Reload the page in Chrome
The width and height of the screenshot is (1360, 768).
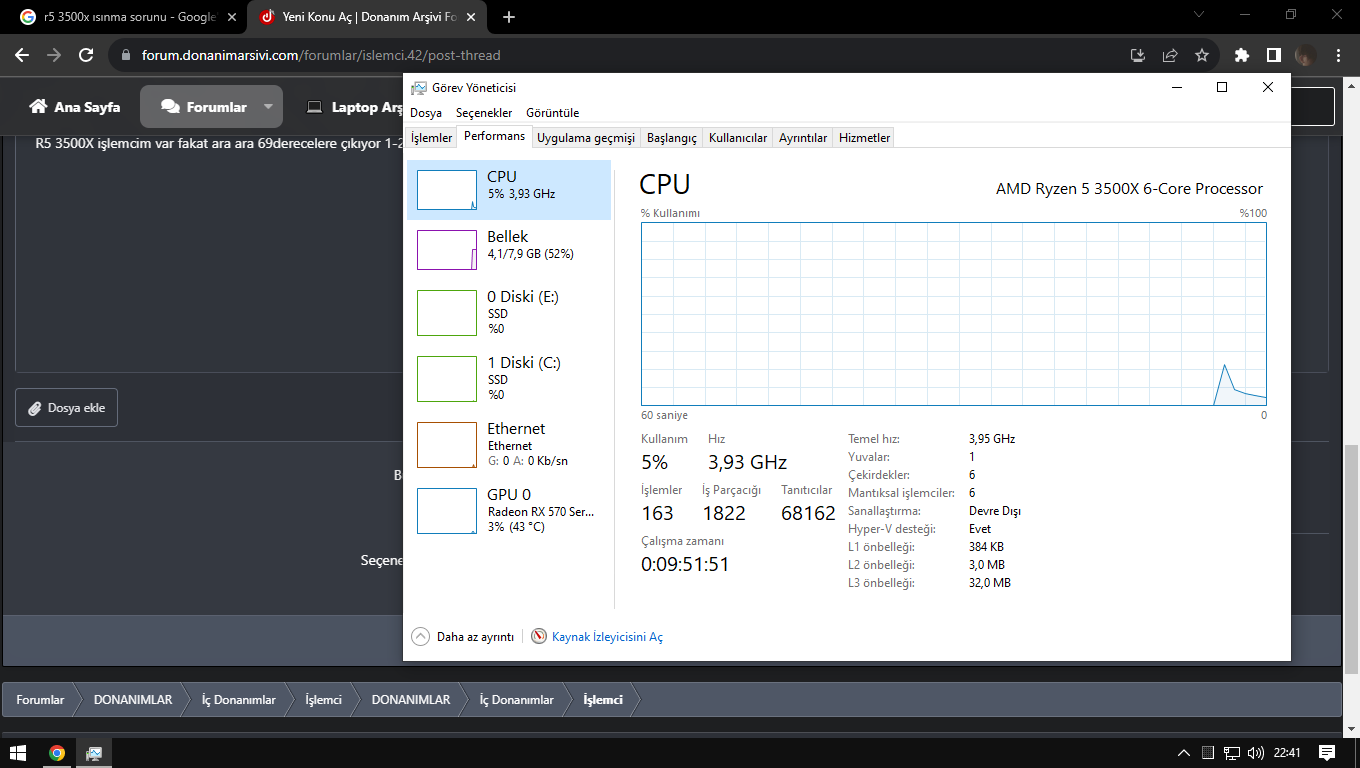[86, 55]
